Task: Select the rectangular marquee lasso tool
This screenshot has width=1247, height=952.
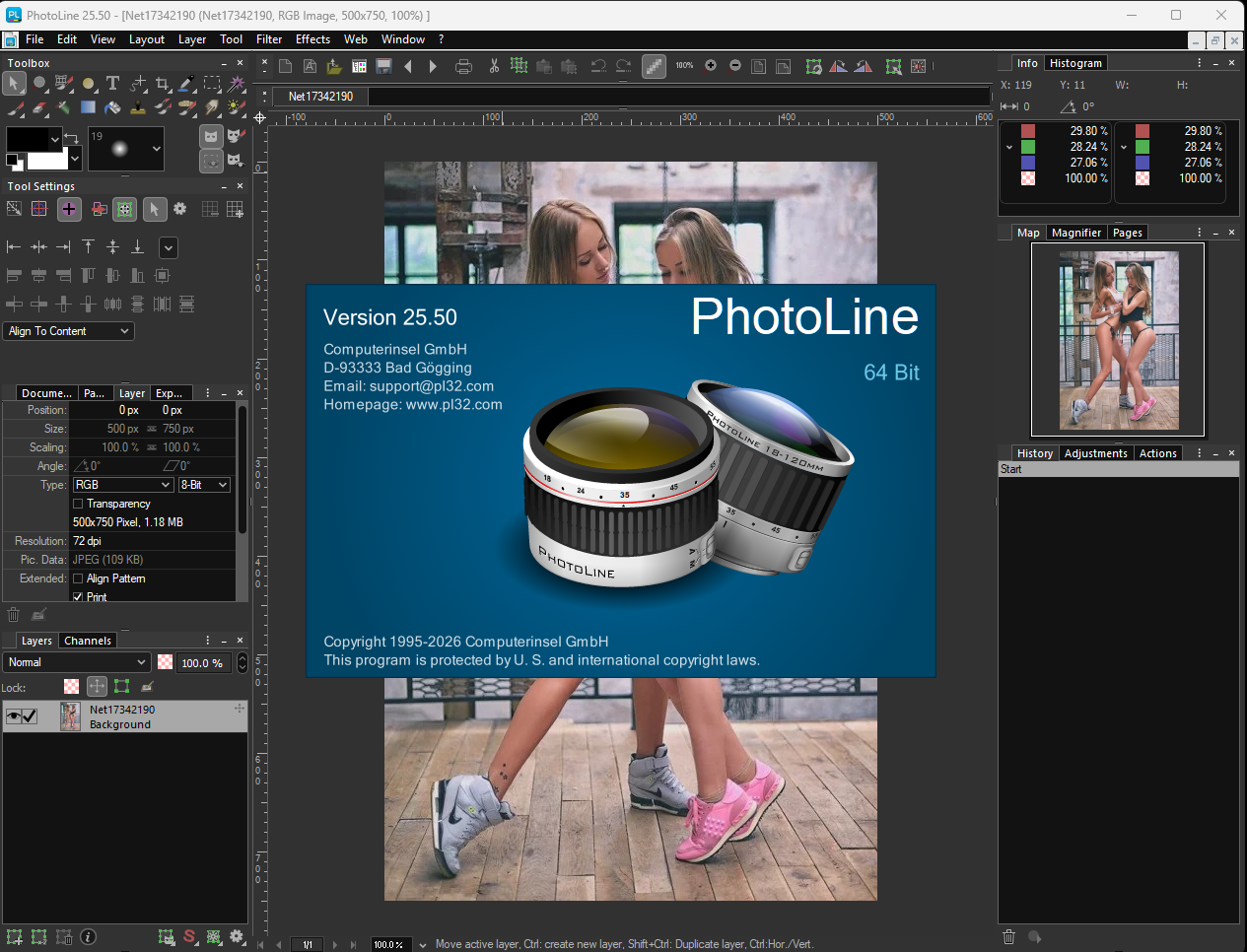Action: [212, 83]
